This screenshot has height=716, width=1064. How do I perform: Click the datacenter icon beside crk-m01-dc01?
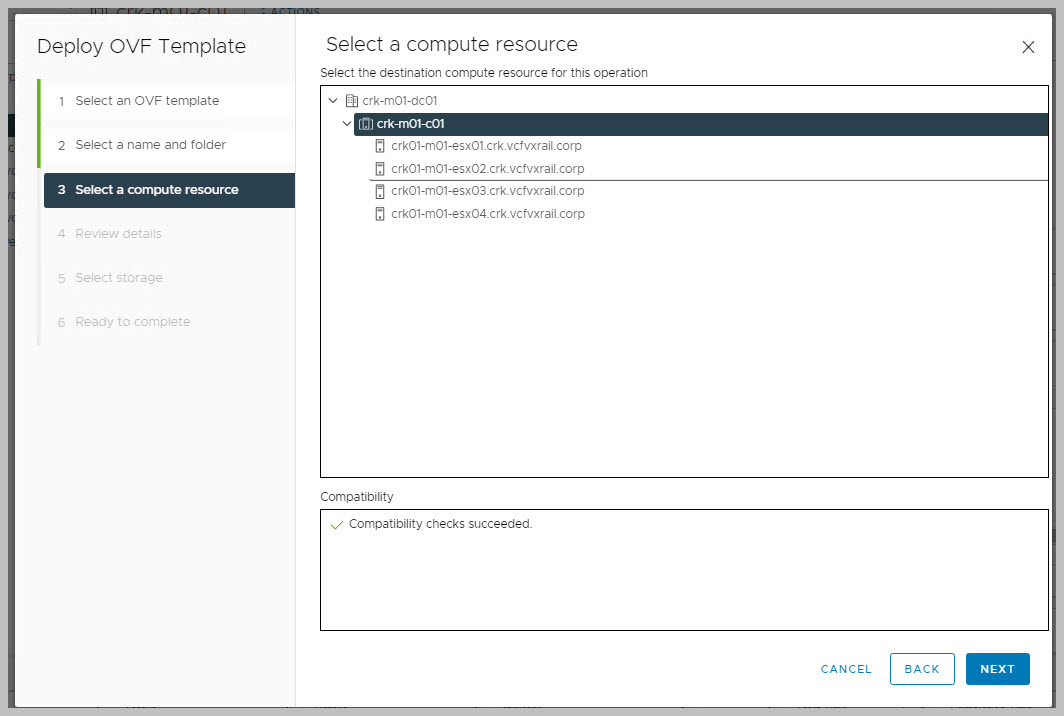coord(351,101)
